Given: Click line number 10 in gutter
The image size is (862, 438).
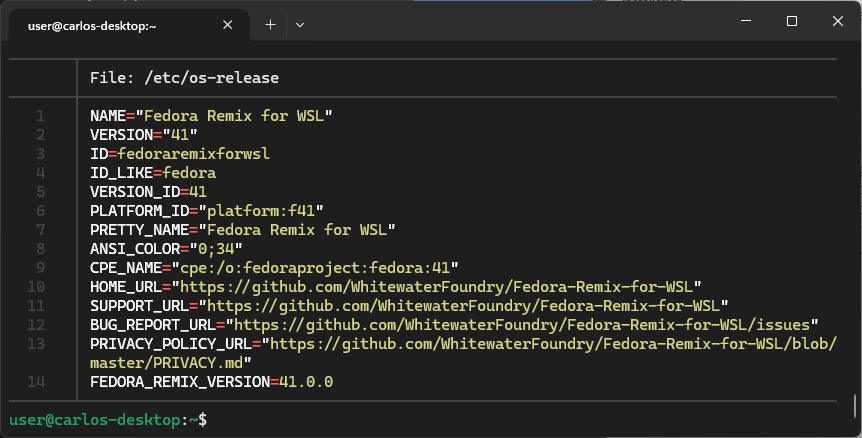Looking at the screenshot, I should (x=36, y=287).
